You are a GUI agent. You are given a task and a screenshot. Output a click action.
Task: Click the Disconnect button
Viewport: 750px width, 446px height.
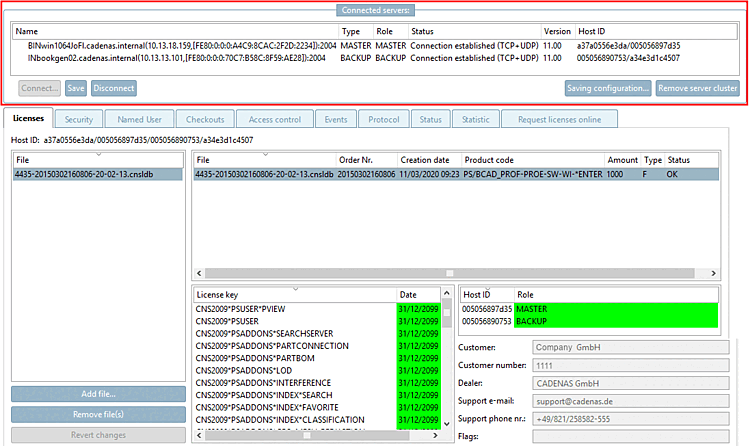point(114,88)
